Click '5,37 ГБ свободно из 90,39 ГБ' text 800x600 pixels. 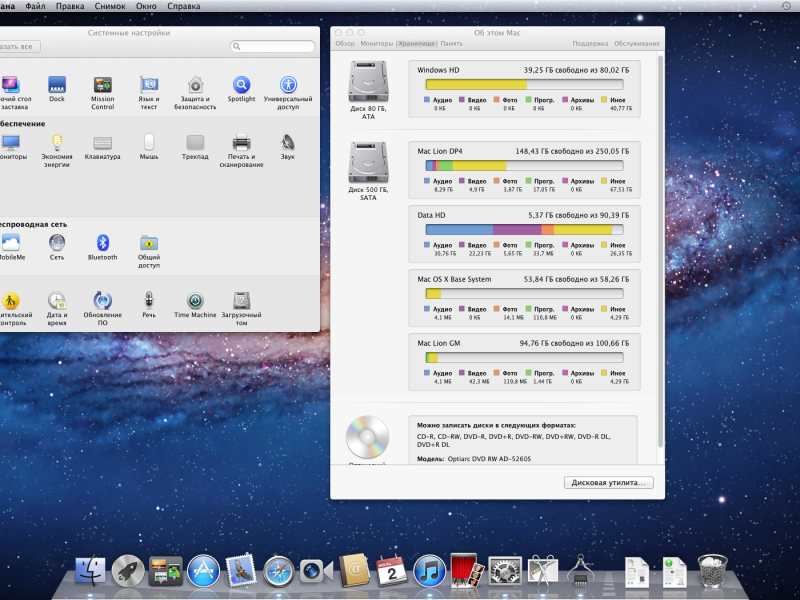click(x=579, y=215)
